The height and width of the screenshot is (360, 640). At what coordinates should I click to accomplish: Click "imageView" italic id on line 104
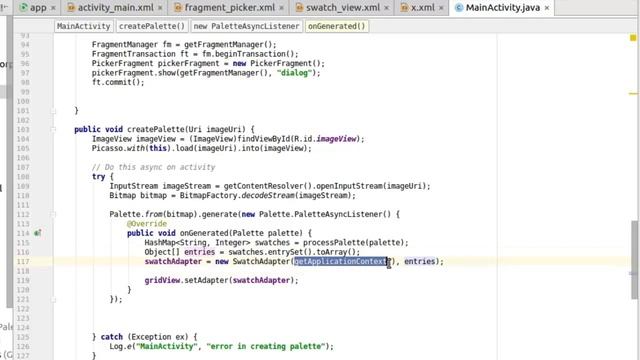coord(337,139)
